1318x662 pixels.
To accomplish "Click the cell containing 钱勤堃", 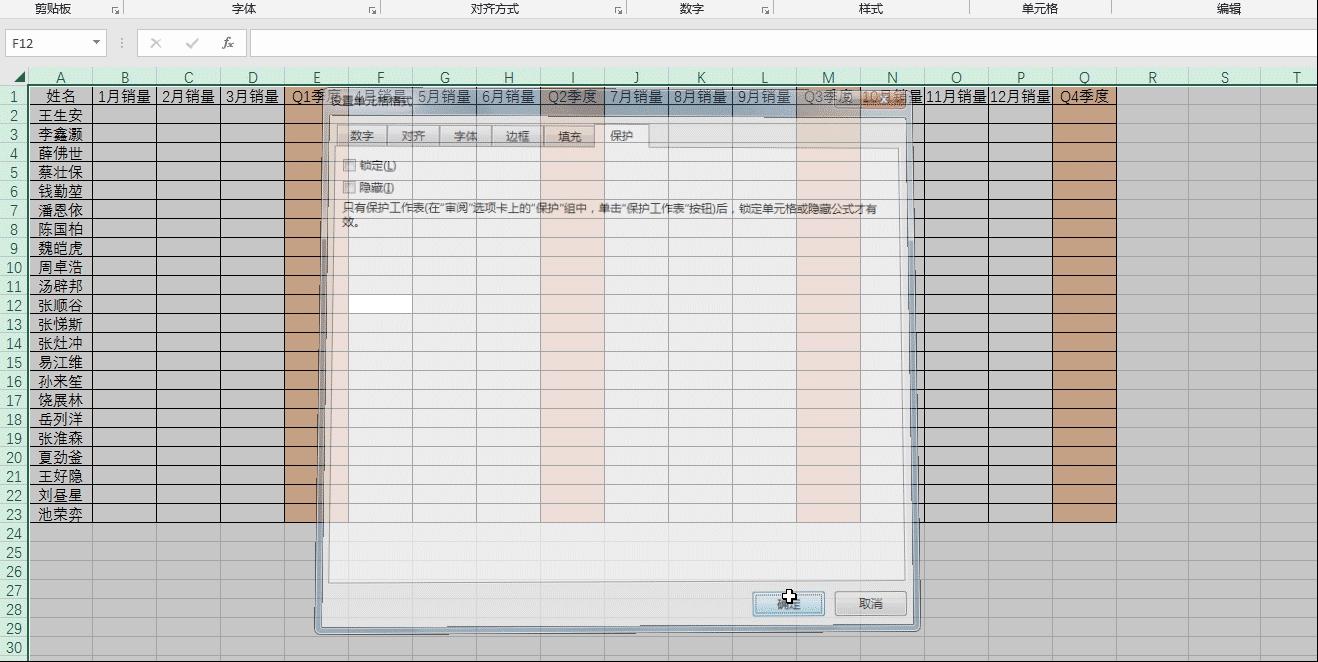I will coord(61,191).
